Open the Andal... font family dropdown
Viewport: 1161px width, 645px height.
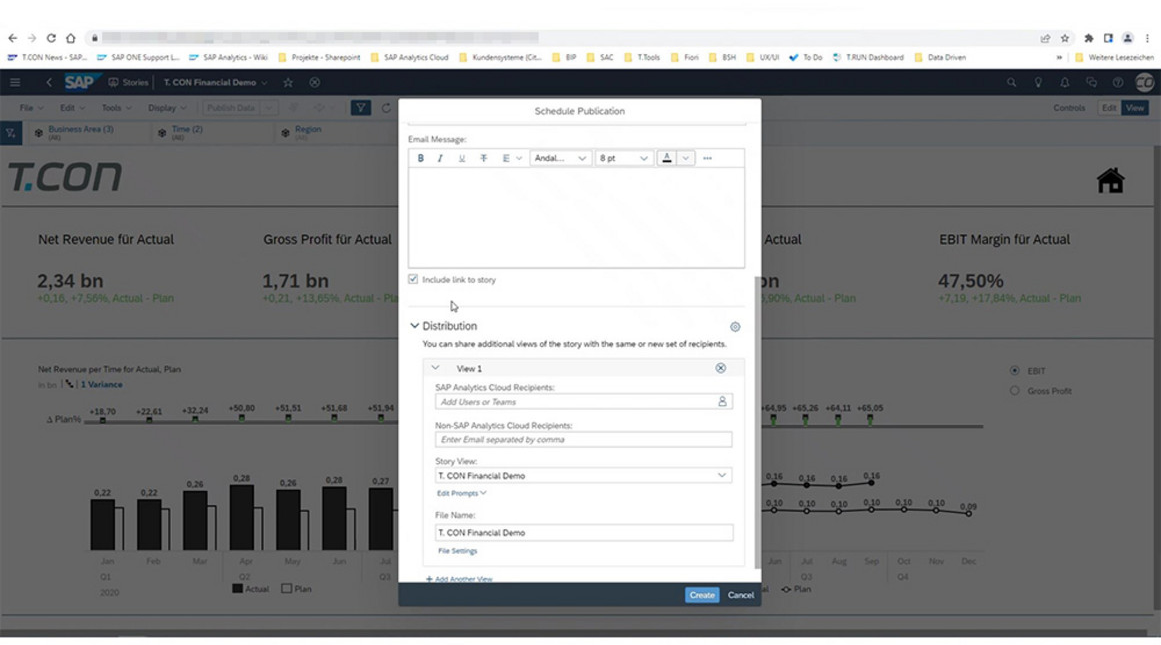click(x=560, y=158)
